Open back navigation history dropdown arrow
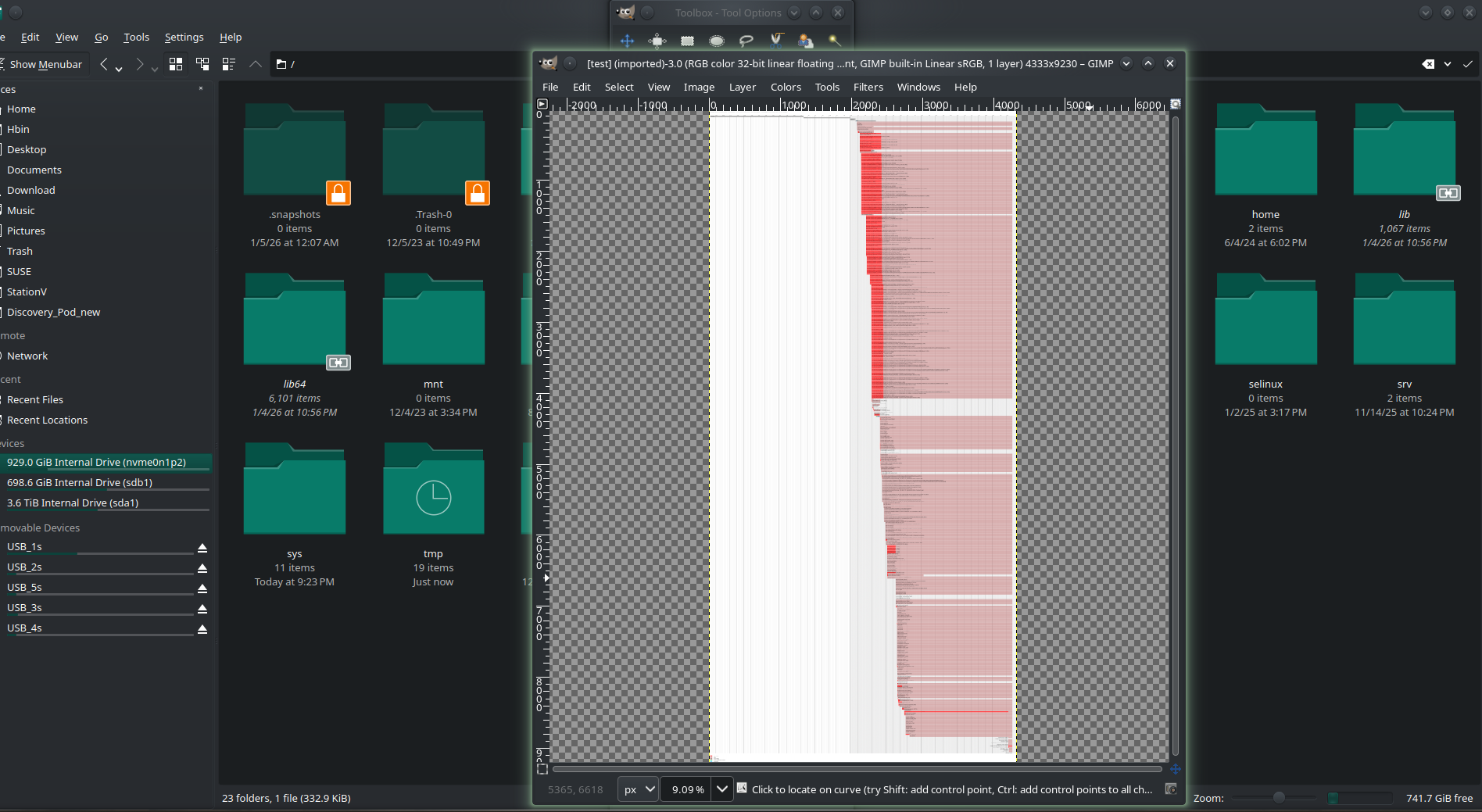This screenshot has height=812, width=1482. pos(119,69)
